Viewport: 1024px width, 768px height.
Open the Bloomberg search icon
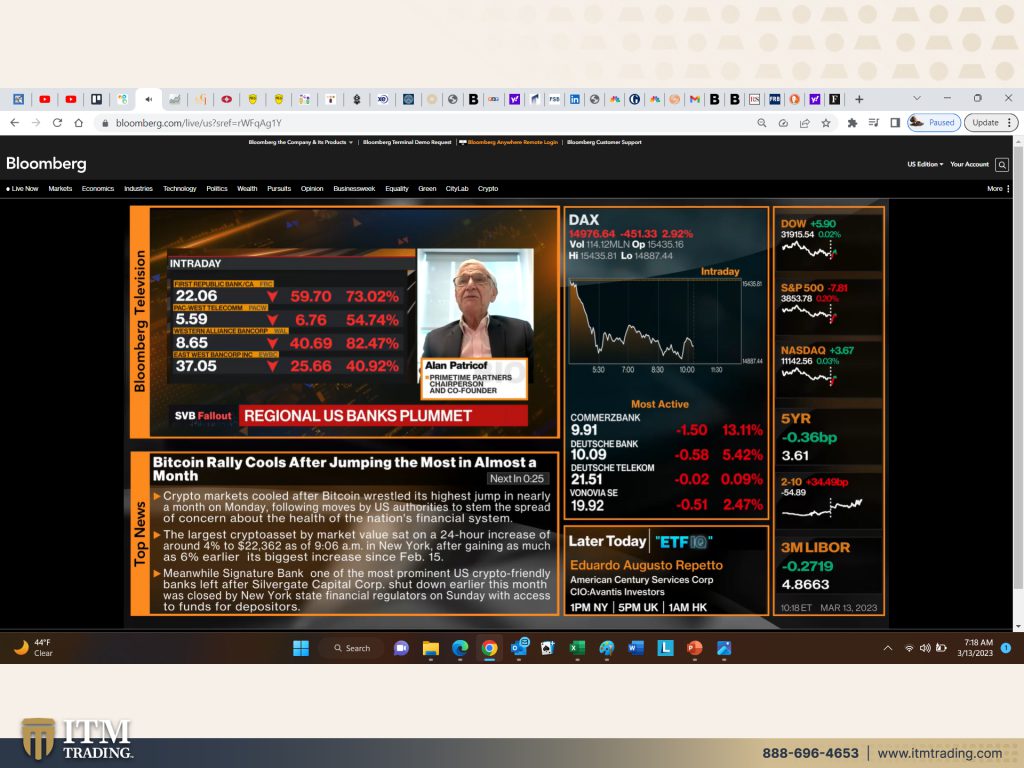tap(1002, 165)
